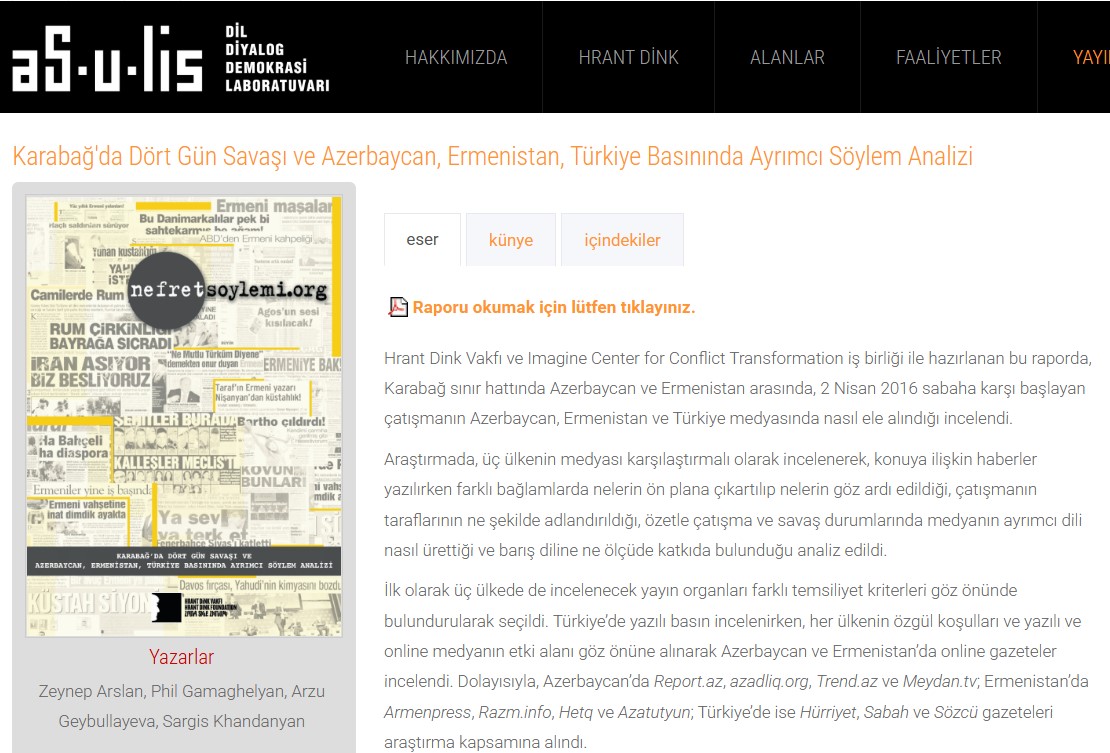Open the HAKKIMIZDA menu

(456, 57)
